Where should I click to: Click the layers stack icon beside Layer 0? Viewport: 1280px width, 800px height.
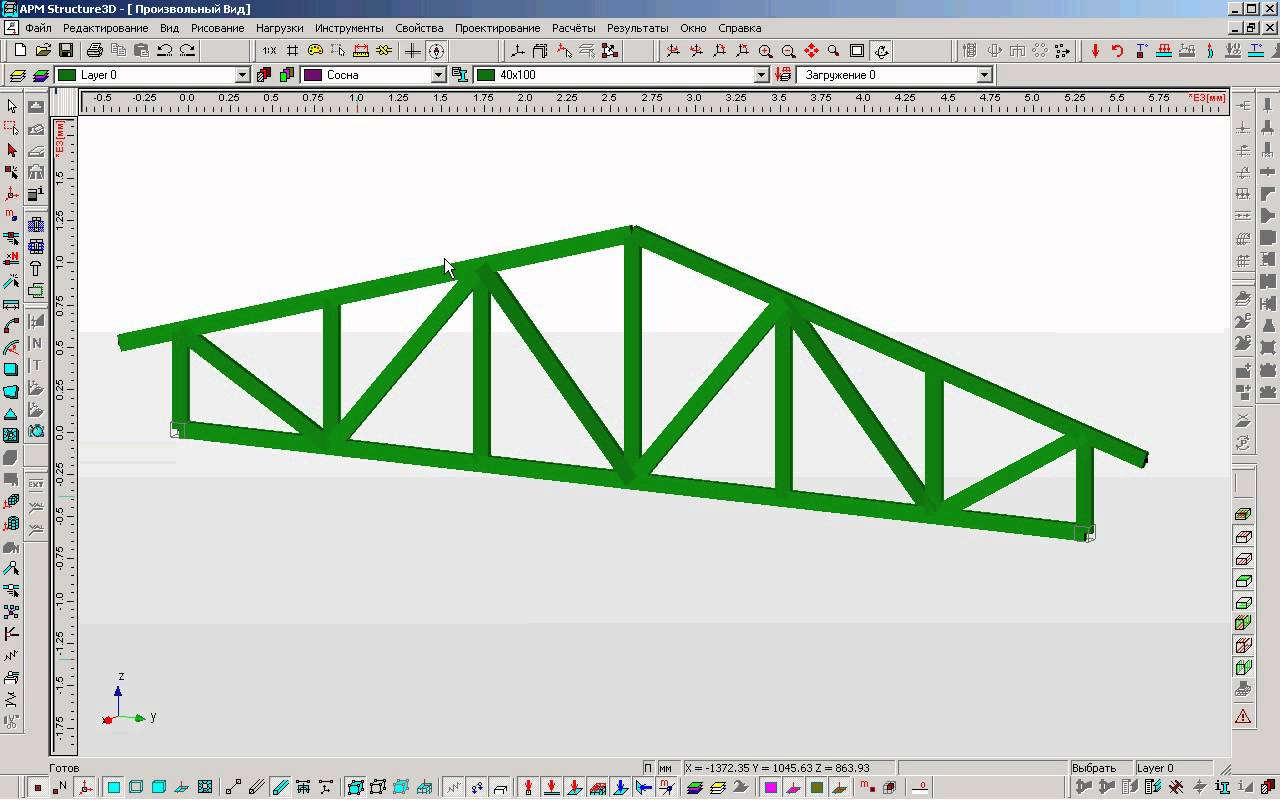tap(41, 75)
